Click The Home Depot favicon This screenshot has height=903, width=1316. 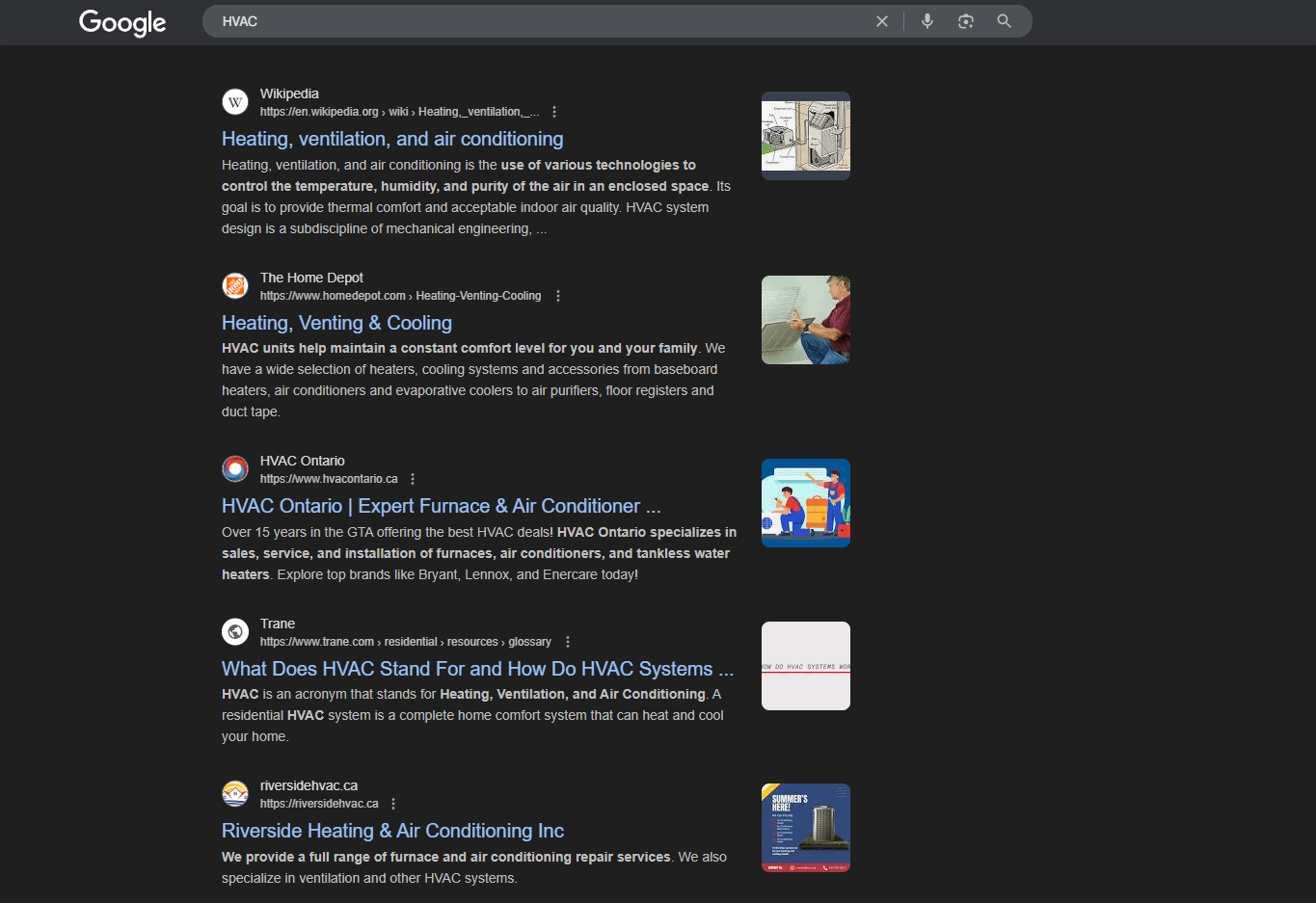(235, 286)
